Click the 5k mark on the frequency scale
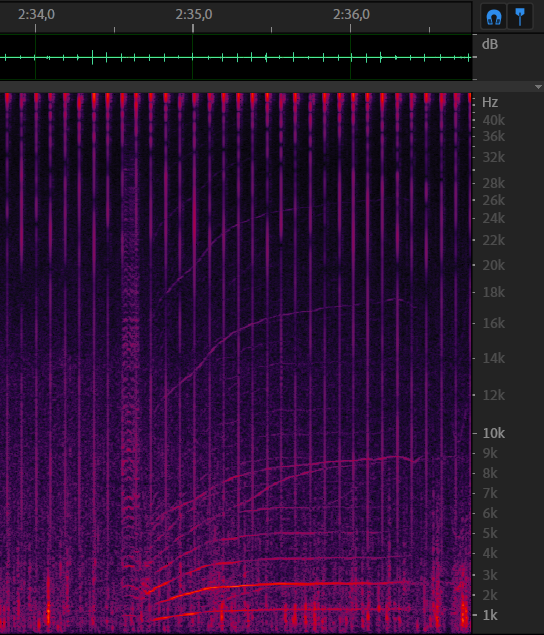Image resolution: width=544 pixels, height=635 pixels. (490, 533)
